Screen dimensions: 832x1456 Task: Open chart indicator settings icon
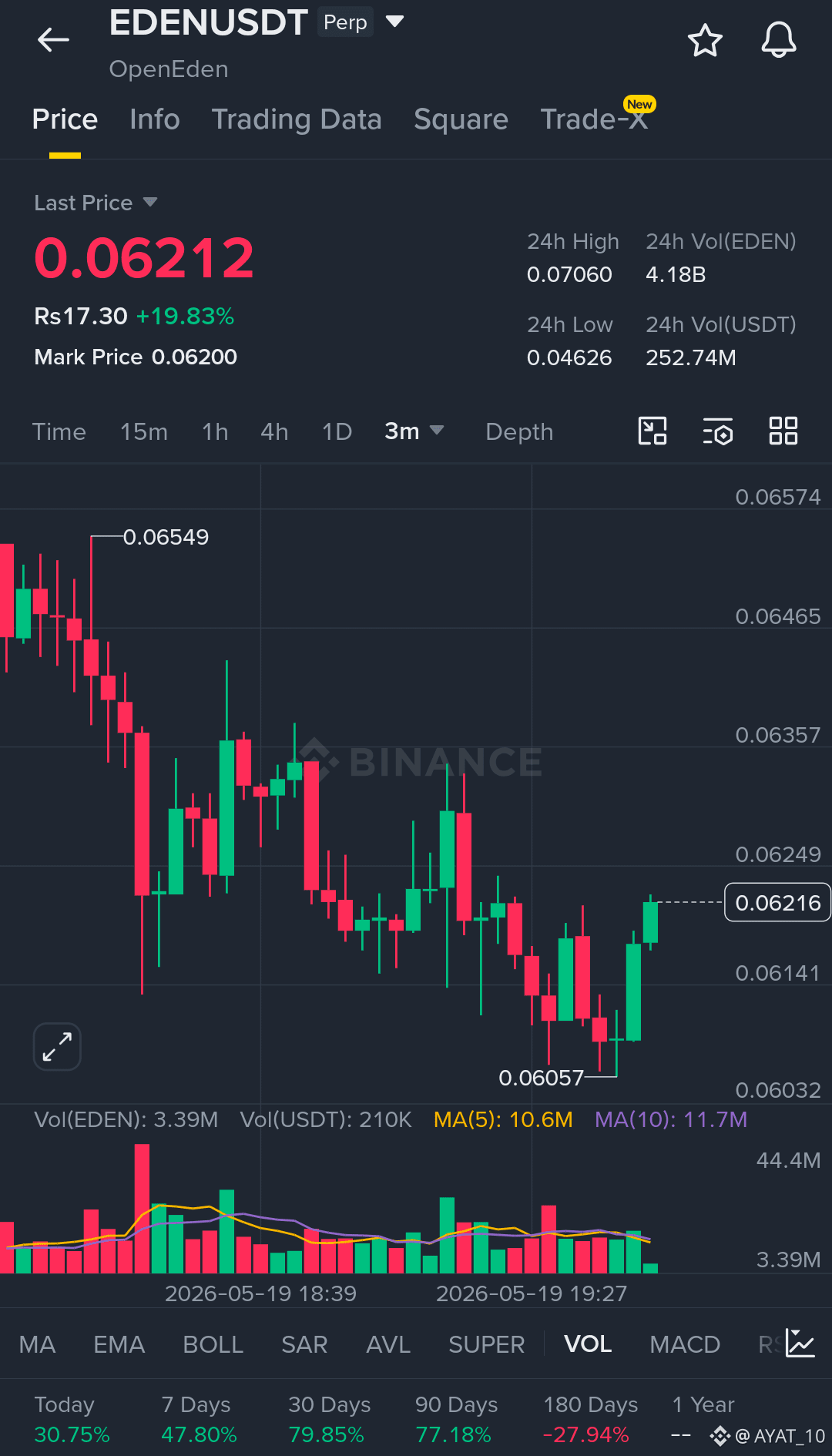(718, 431)
